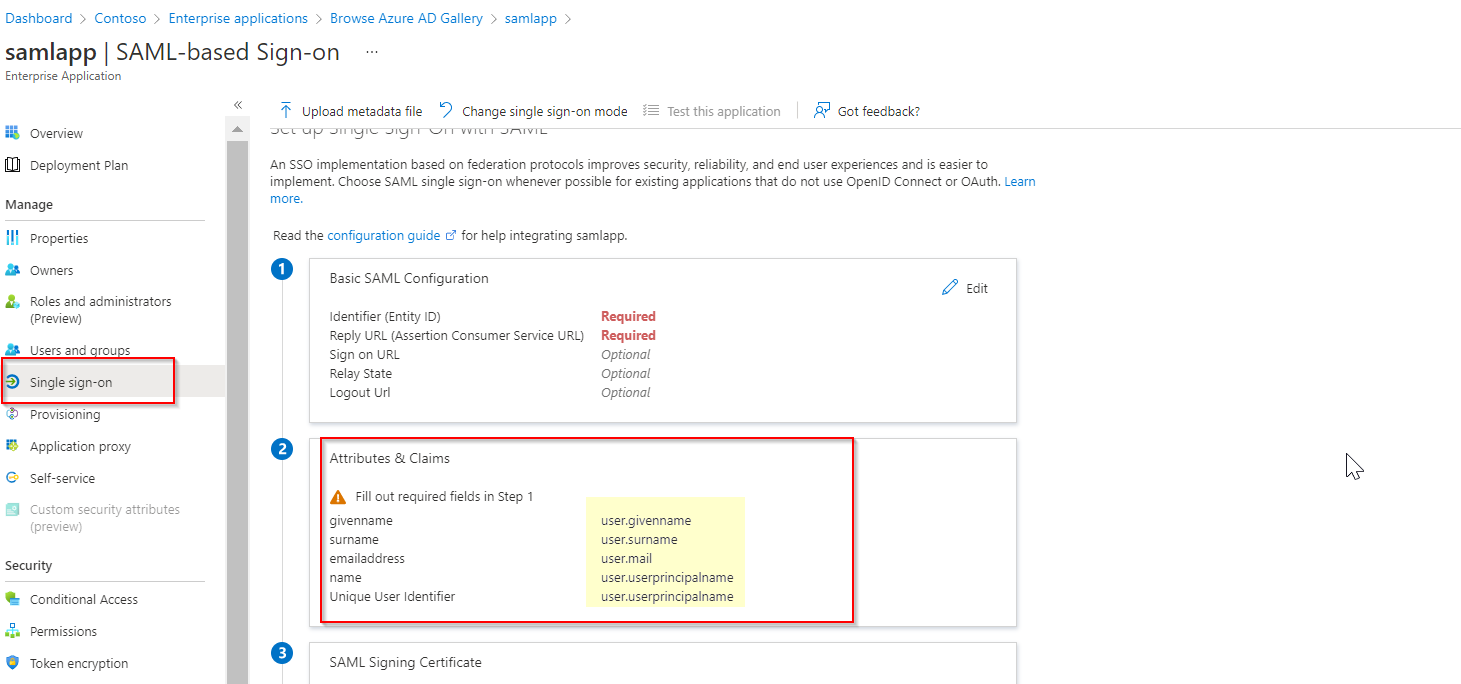Open Overview in the sidebar
The width and height of the screenshot is (1461, 684).
coord(56,133)
